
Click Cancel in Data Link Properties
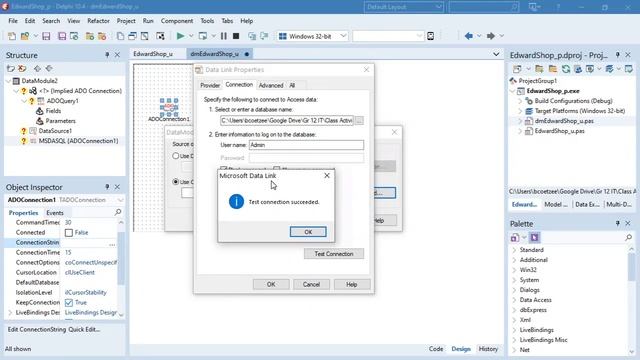point(311,284)
